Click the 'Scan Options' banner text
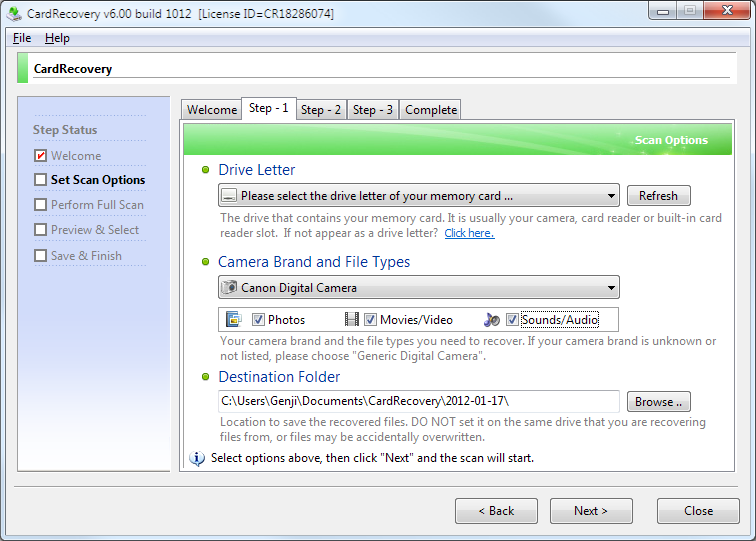 pyautogui.click(x=671, y=140)
